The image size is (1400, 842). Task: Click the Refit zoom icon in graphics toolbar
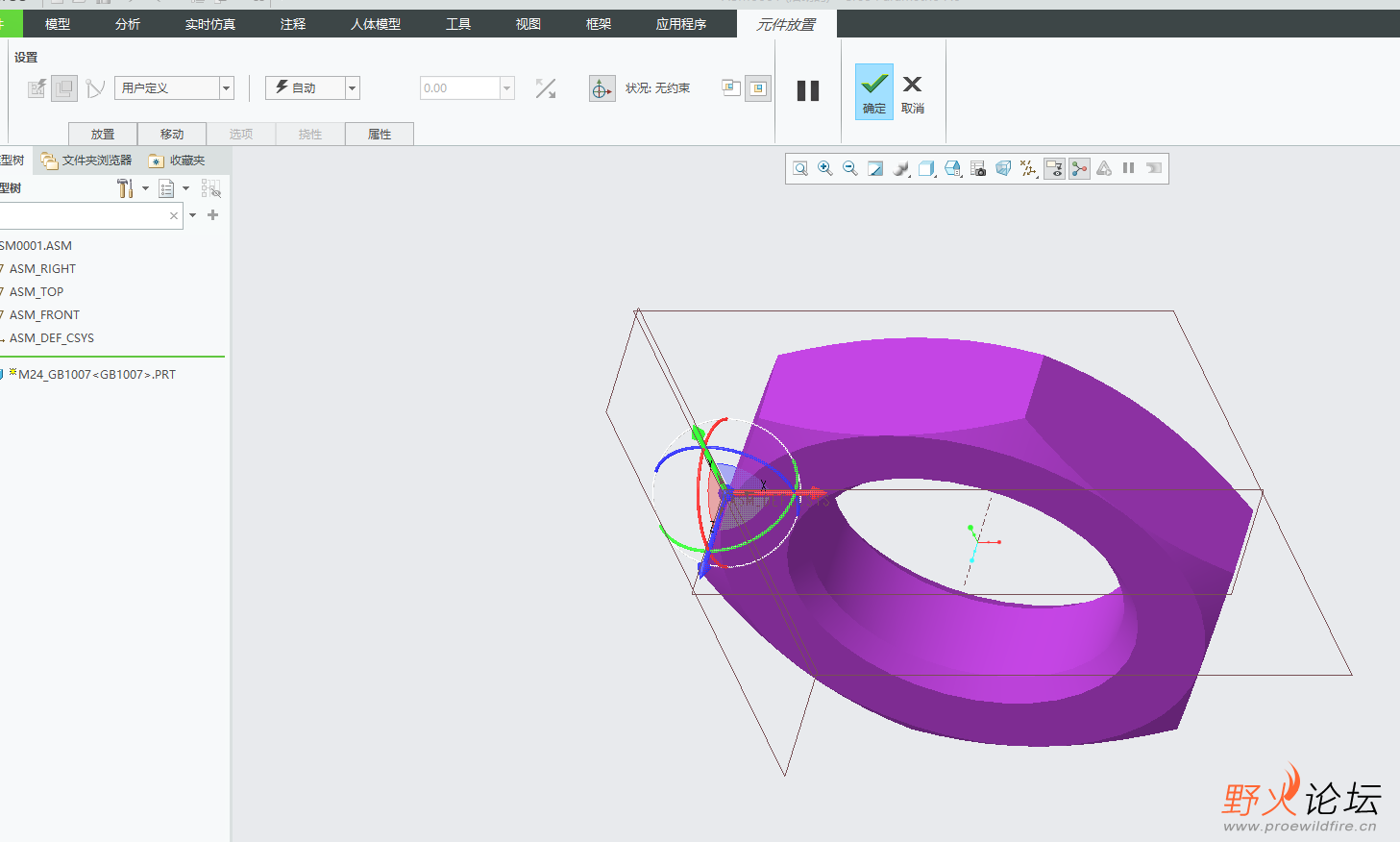[x=799, y=169]
